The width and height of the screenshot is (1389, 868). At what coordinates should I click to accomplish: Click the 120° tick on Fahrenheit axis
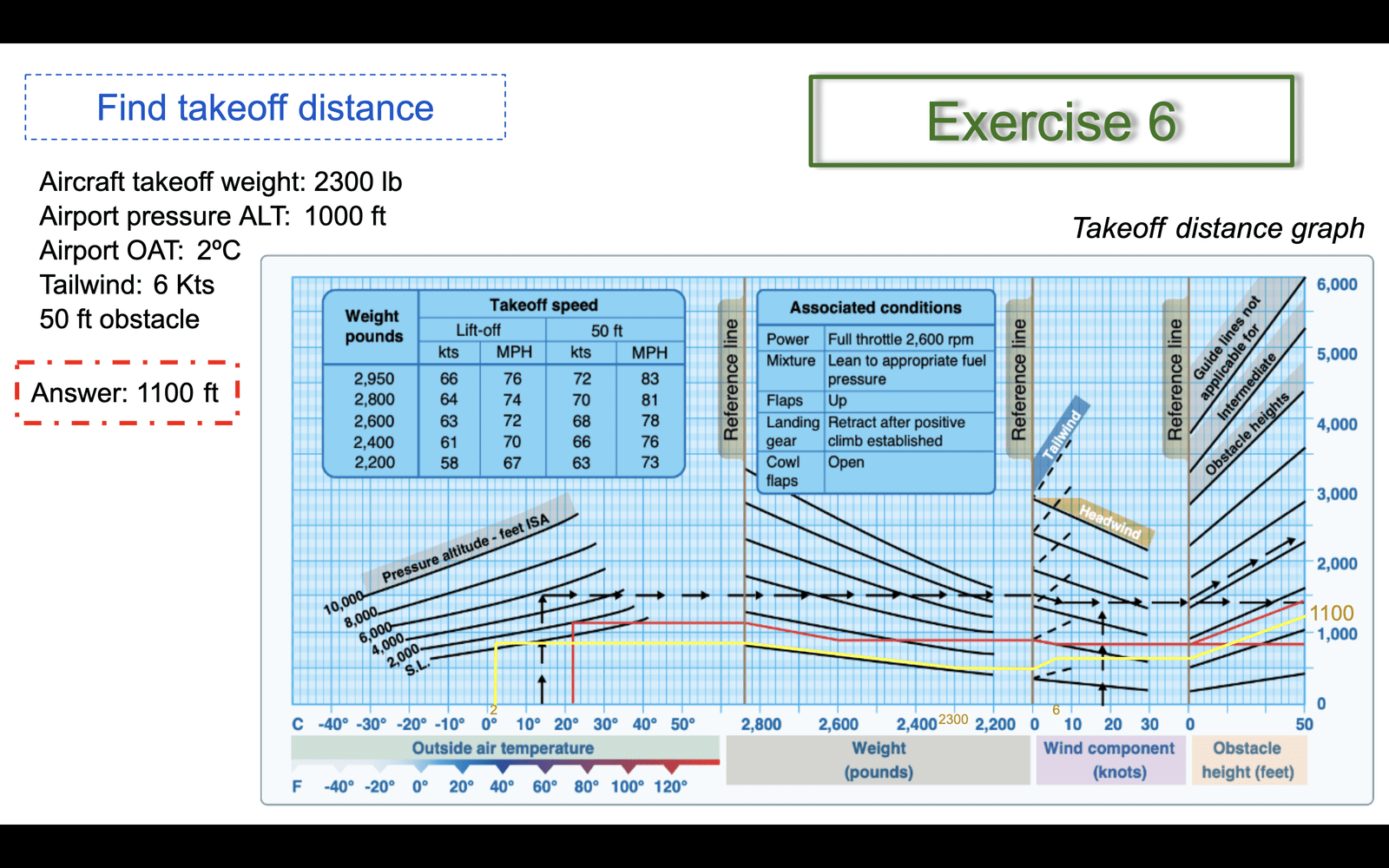pyautogui.click(x=670, y=786)
